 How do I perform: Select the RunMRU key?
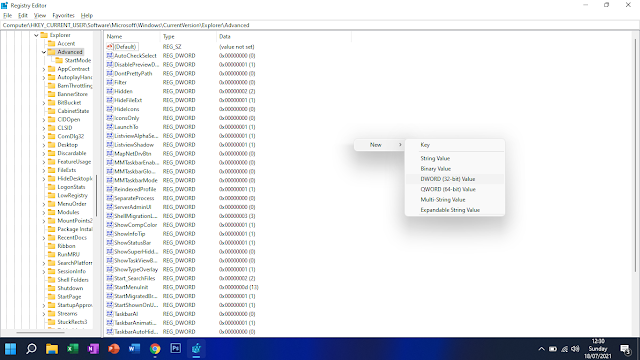(69, 254)
